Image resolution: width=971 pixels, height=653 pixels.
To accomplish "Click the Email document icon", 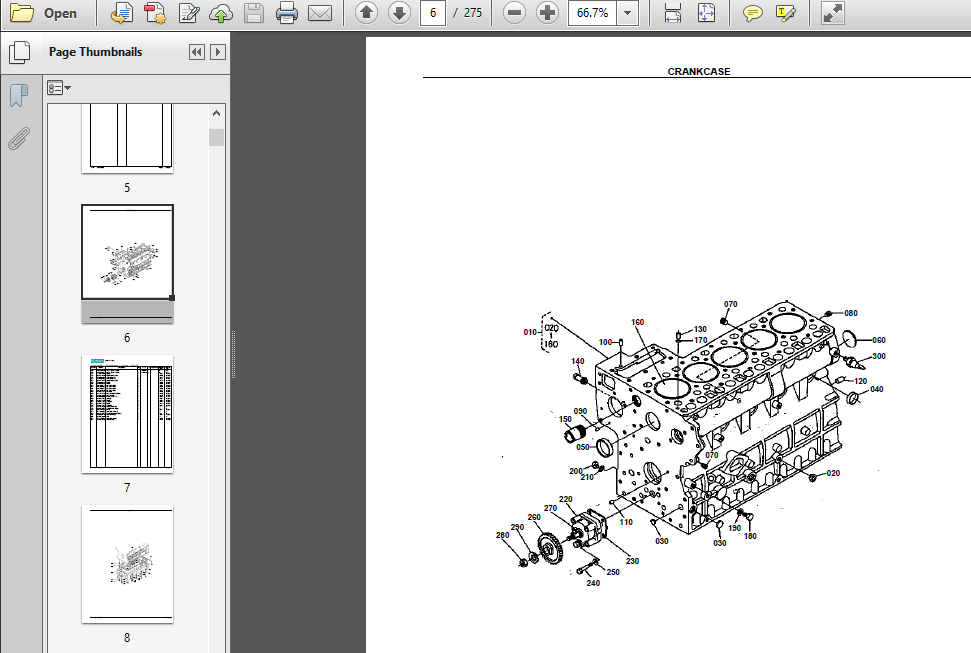I will point(320,14).
